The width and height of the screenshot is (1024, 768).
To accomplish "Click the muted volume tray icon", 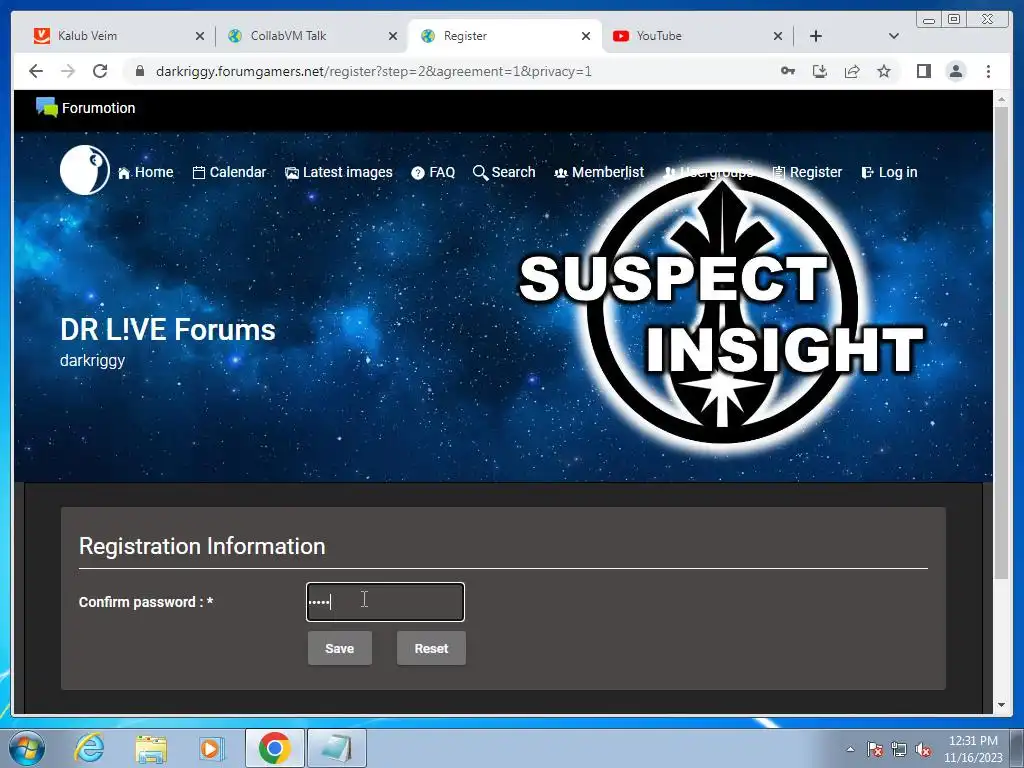I will 923,749.
